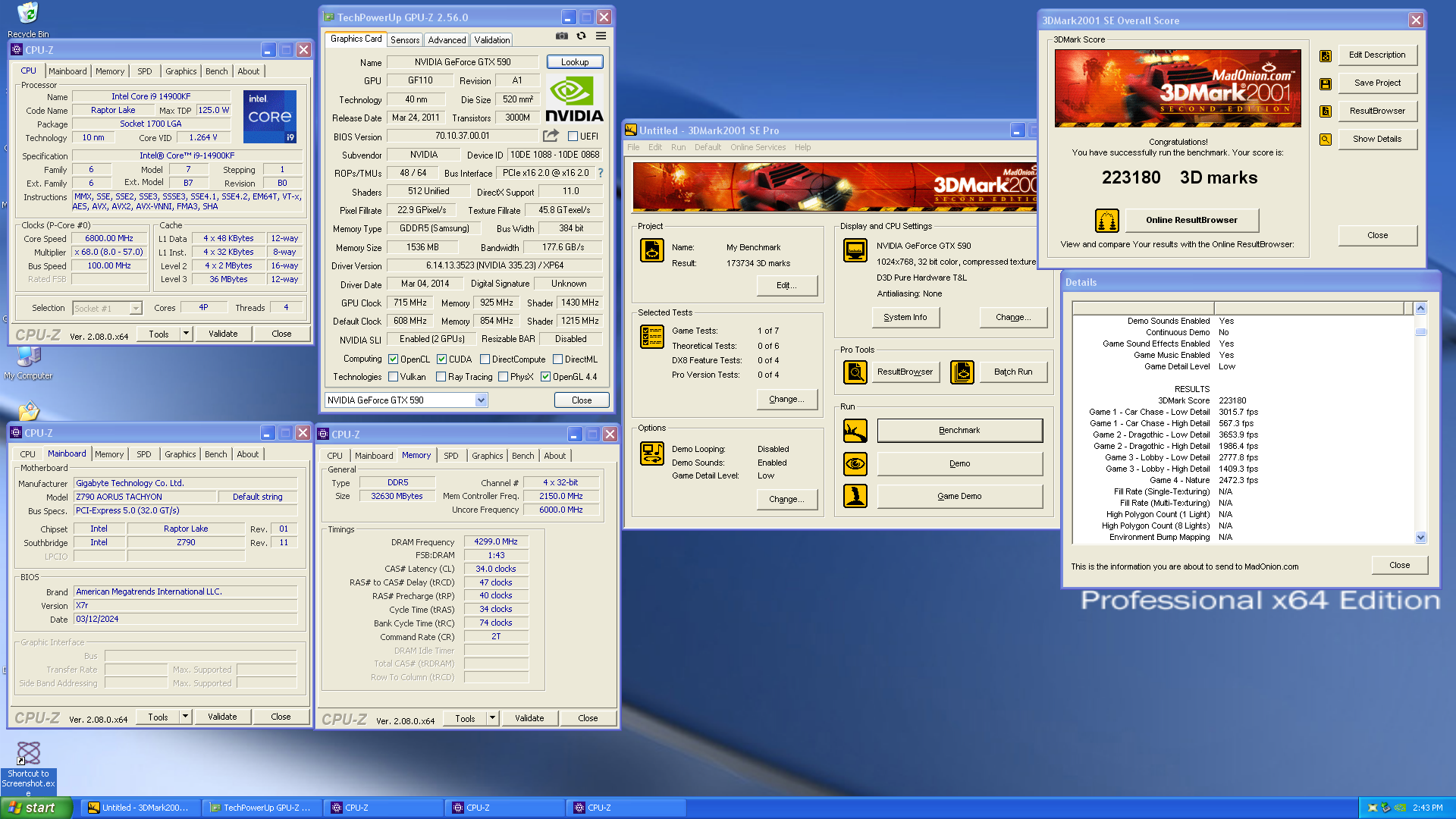Click the Benchmark run icon
The width and height of the screenshot is (1456, 819).
coord(855,430)
